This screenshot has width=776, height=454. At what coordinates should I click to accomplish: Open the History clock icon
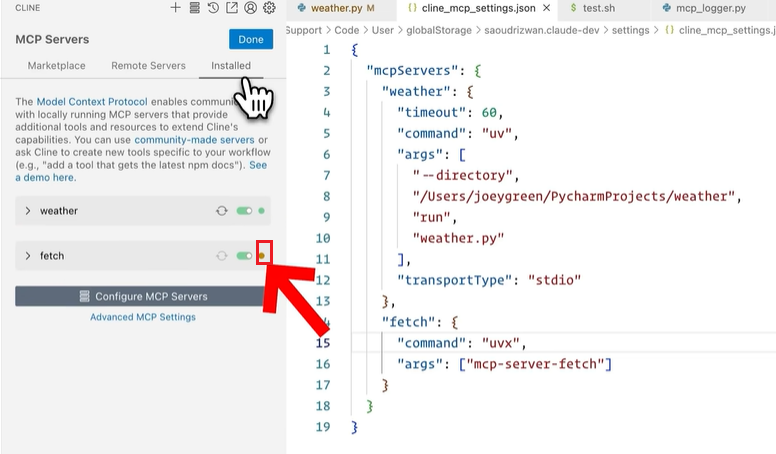tap(213, 7)
